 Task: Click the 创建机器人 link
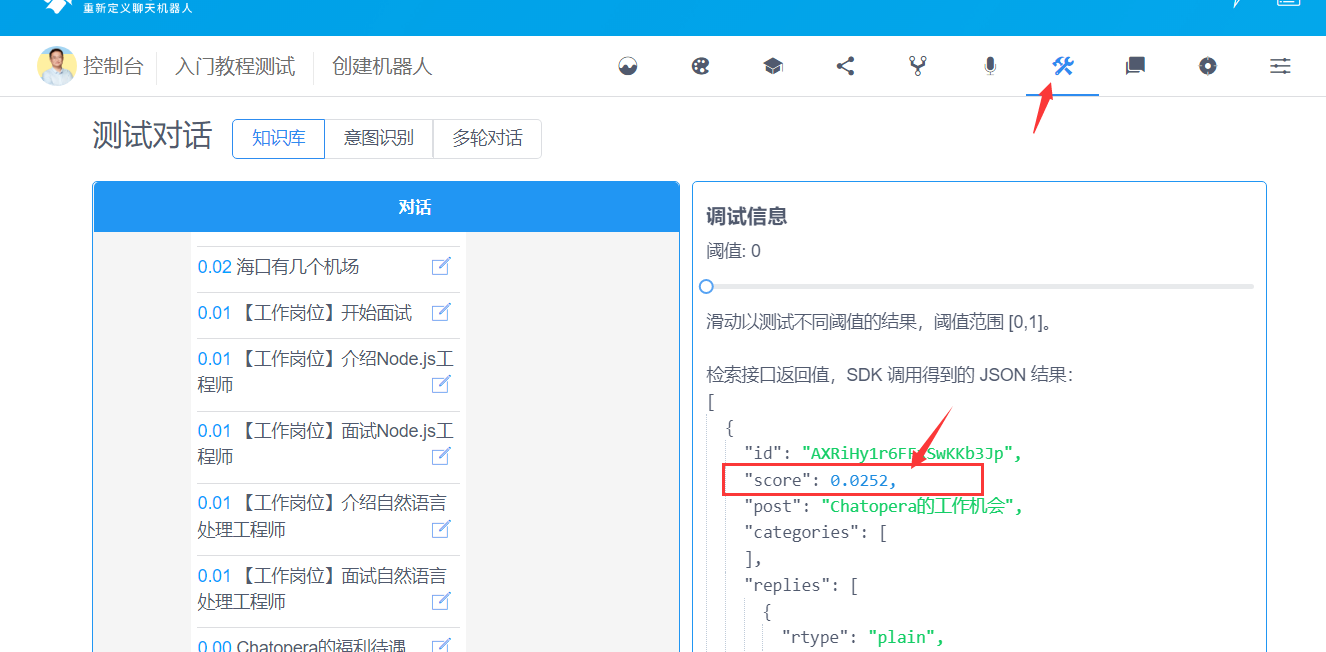tap(382, 67)
